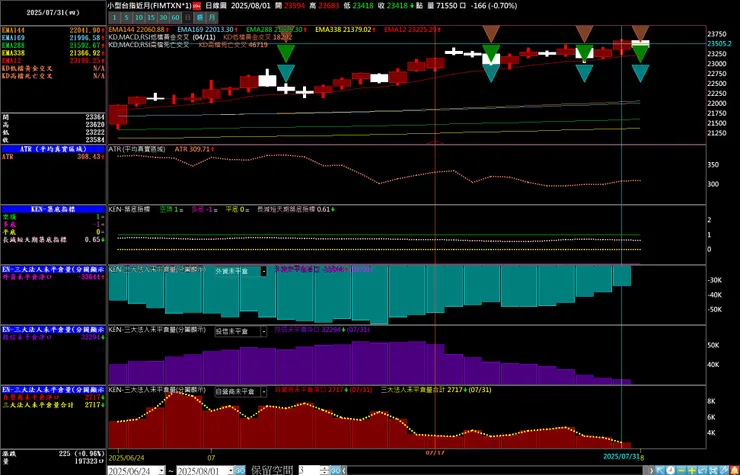Open the 外資未平倉 dropdown
Image resolution: width=740 pixels, height=475 pixels.
click(x=263, y=271)
